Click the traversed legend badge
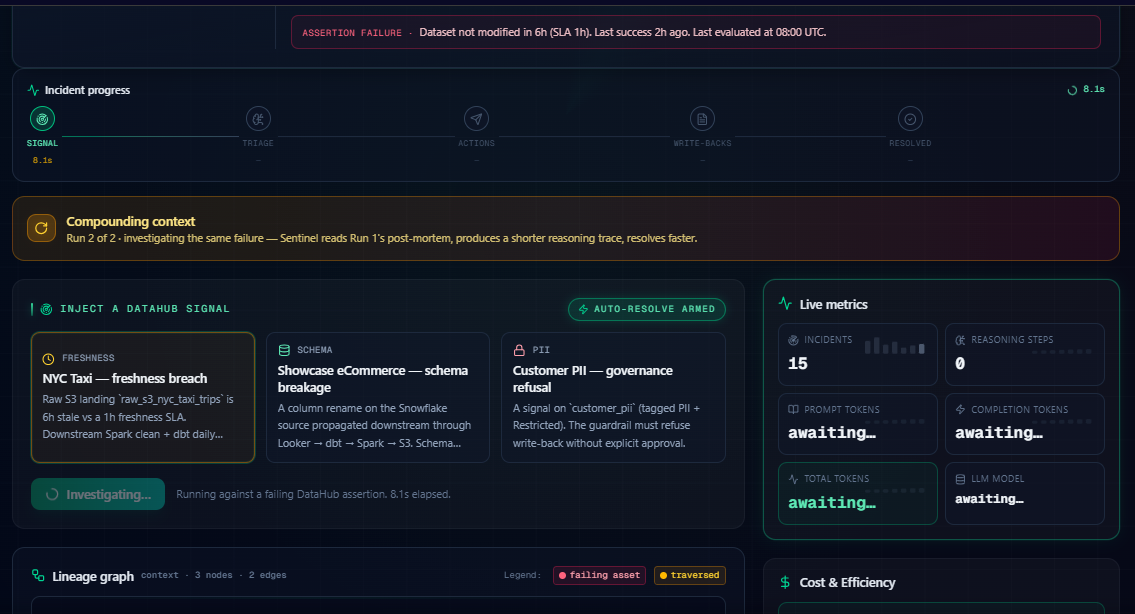Screen dimensions: 1135x614 [689, 575]
